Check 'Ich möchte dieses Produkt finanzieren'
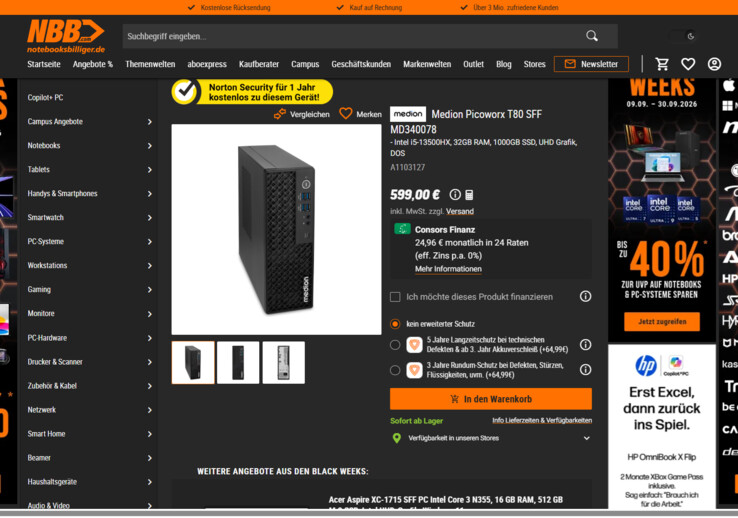Viewport: 738px width, 518px height. click(x=395, y=297)
